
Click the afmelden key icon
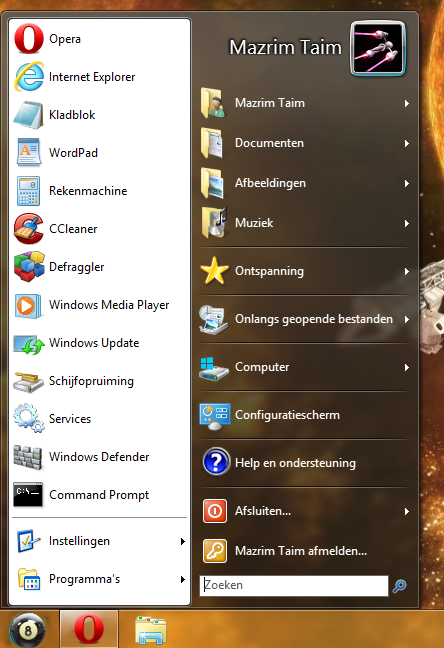point(215,551)
